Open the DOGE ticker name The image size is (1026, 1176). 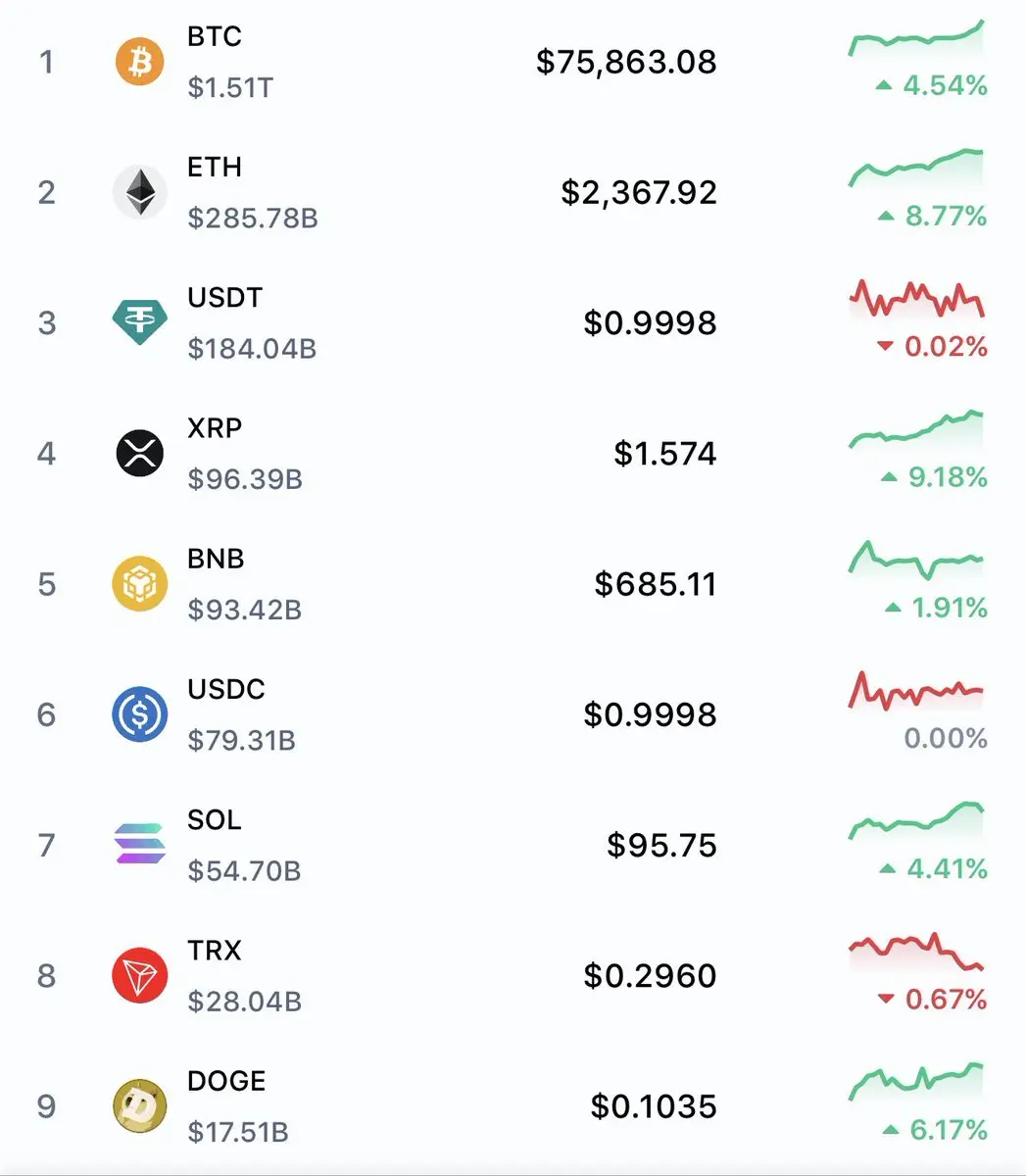click(x=226, y=1081)
